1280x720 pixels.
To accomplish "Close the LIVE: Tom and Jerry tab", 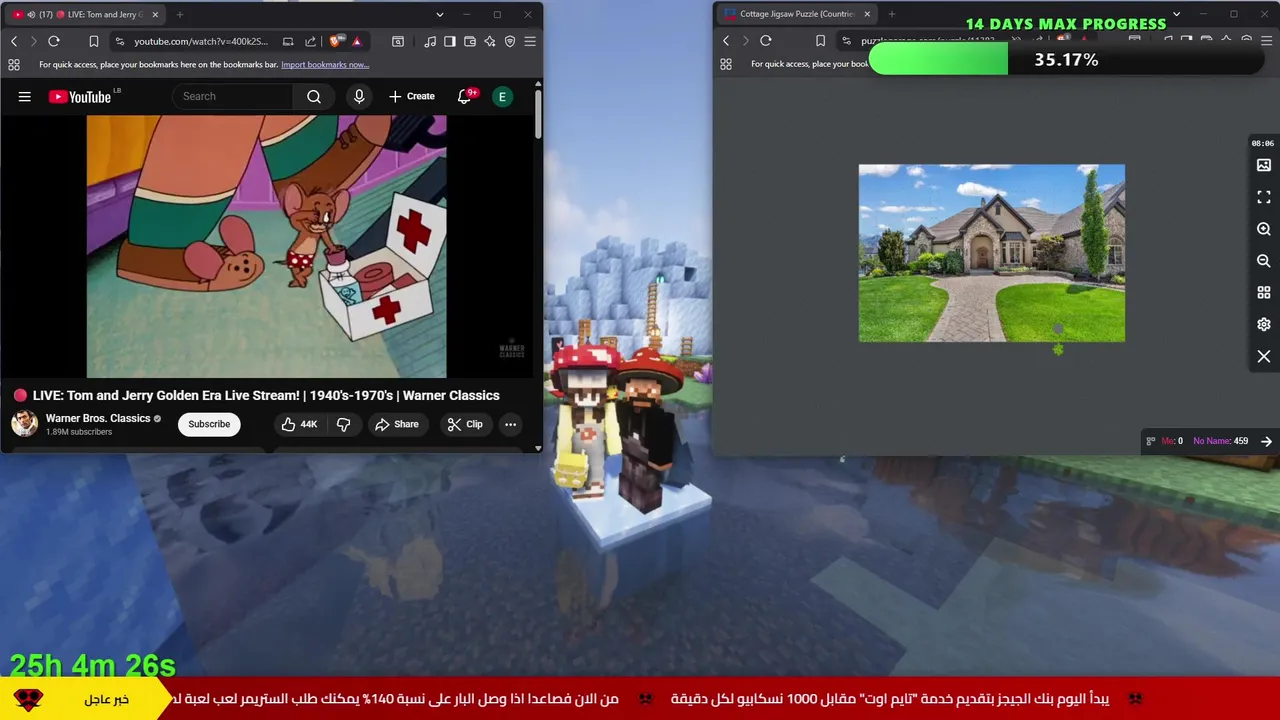I will (155, 14).
